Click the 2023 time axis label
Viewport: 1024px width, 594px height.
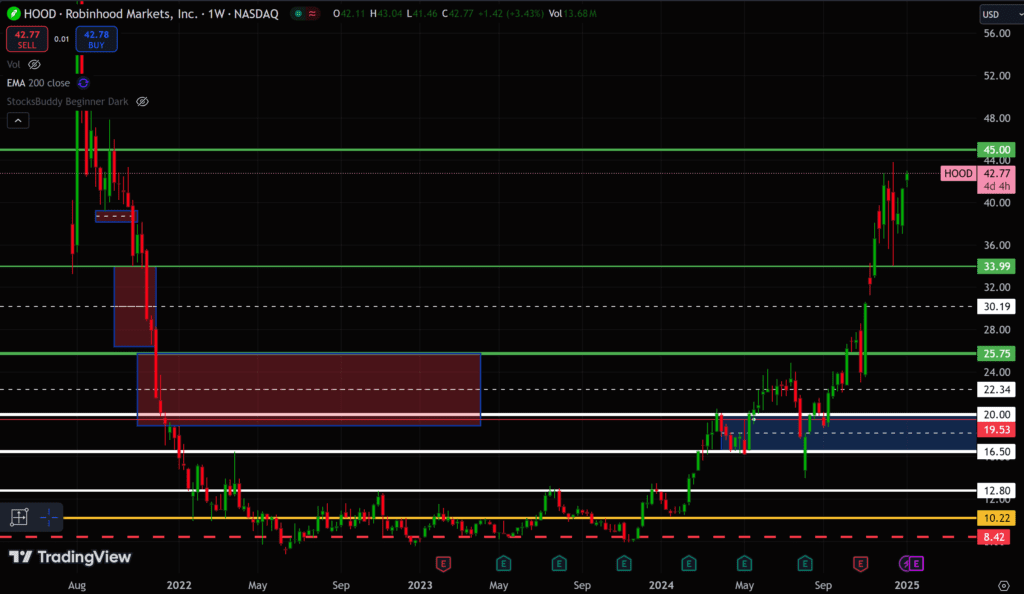click(x=420, y=586)
